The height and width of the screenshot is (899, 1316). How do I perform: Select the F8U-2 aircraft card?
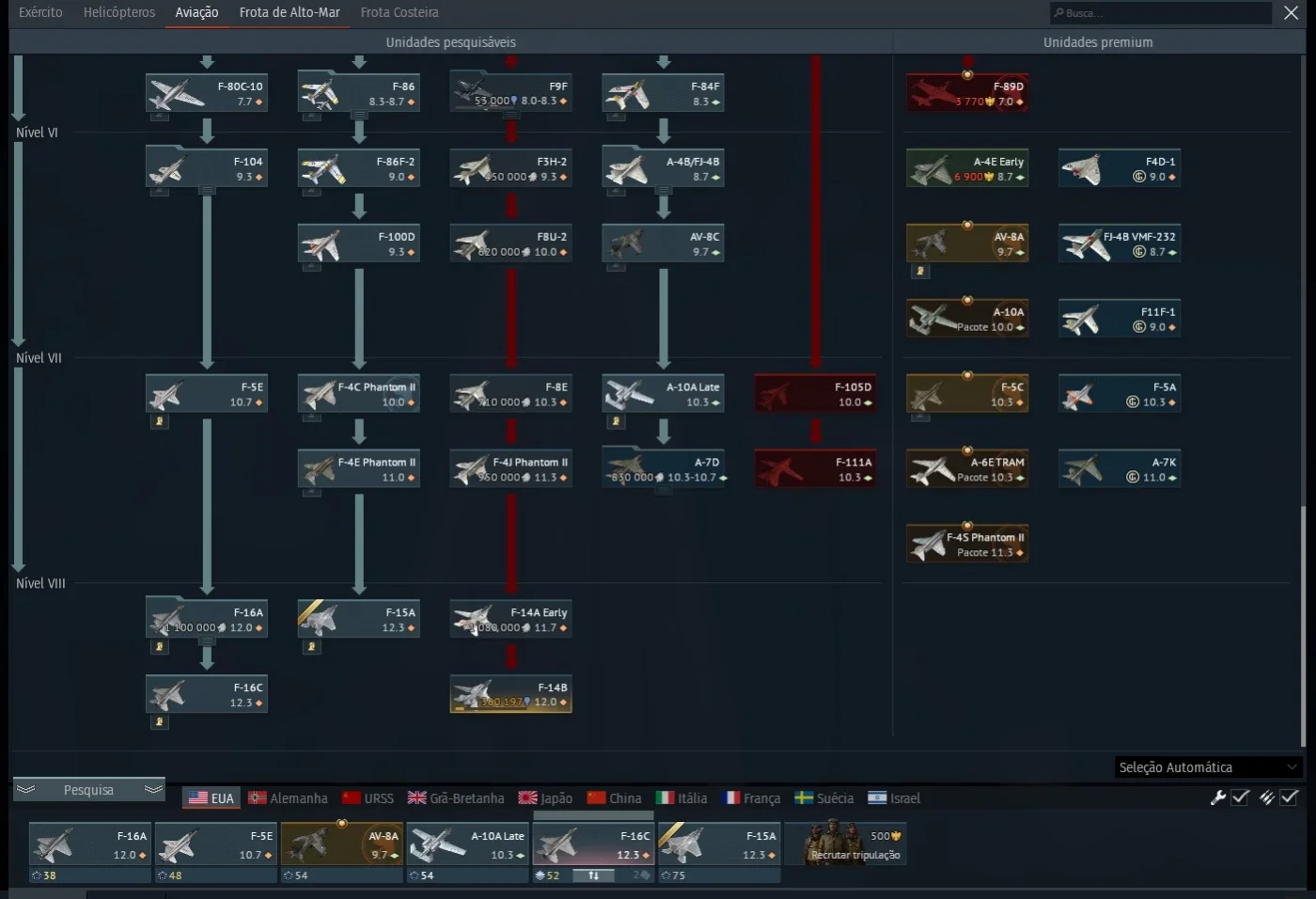coord(510,244)
